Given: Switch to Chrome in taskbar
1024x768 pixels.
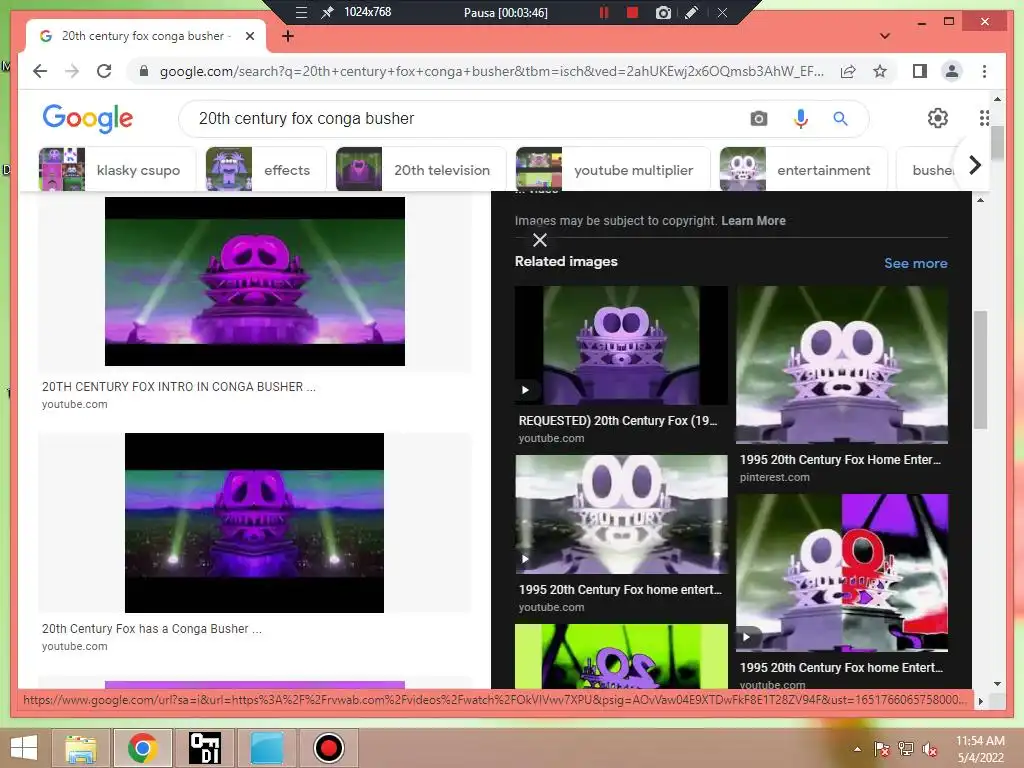Looking at the screenshot, I should click(x=142, y=748).
